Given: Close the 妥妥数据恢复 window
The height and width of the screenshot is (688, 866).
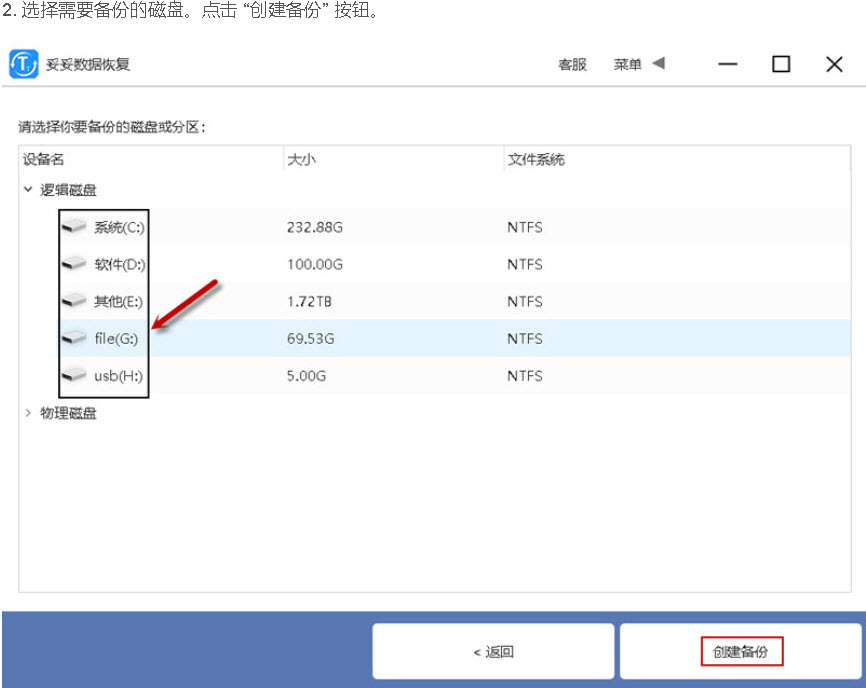Looking at the screenshot, I should coord(834,64).
